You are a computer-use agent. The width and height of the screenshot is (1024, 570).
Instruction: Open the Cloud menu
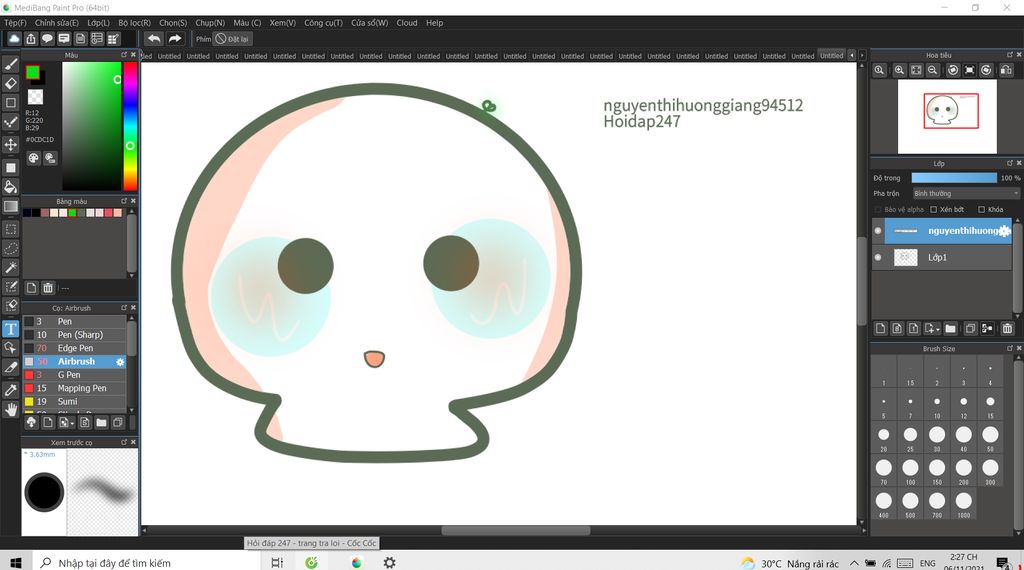(x=407, y=23)
